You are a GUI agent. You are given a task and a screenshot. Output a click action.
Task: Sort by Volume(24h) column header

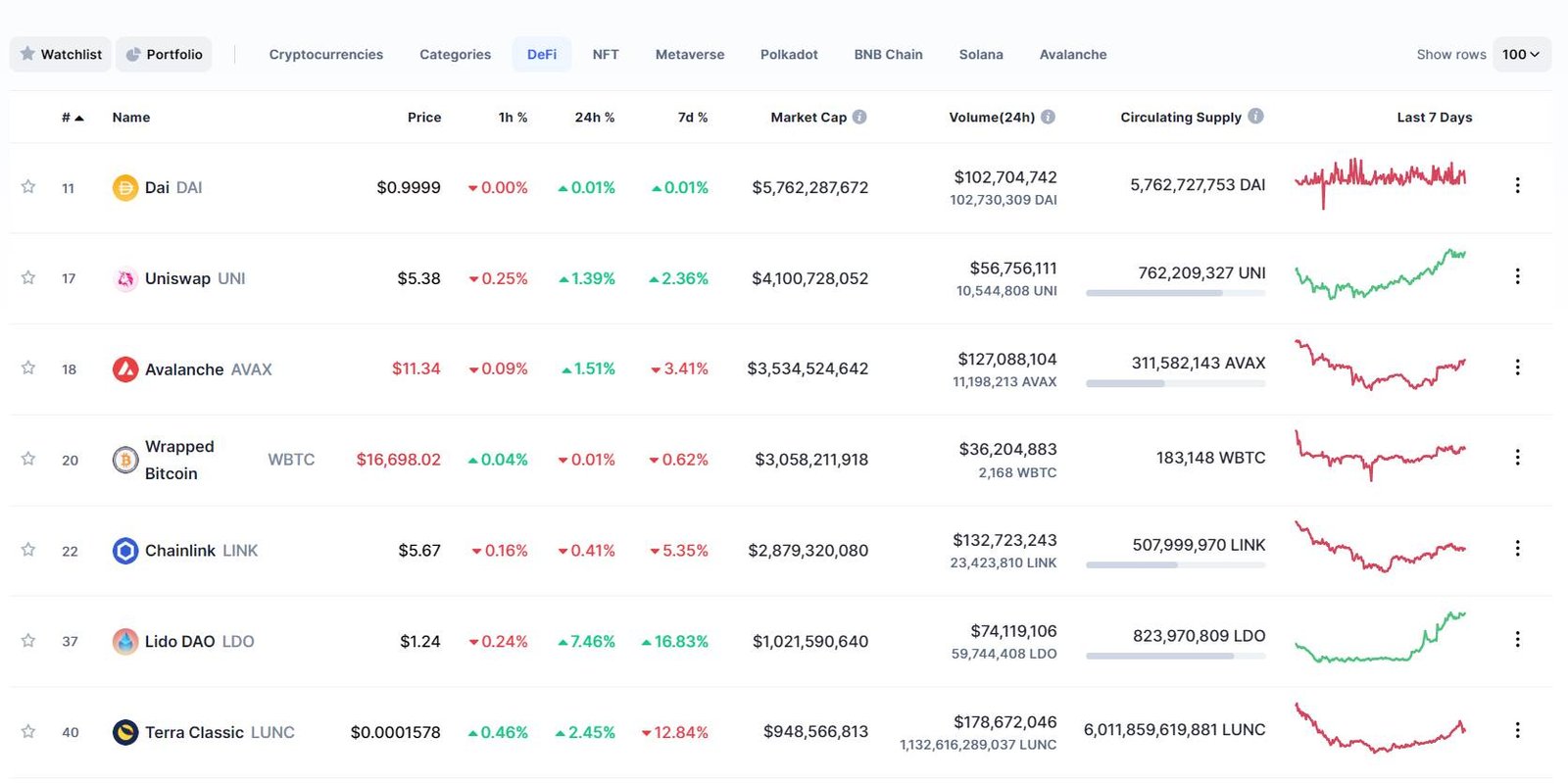coord(992,118)
